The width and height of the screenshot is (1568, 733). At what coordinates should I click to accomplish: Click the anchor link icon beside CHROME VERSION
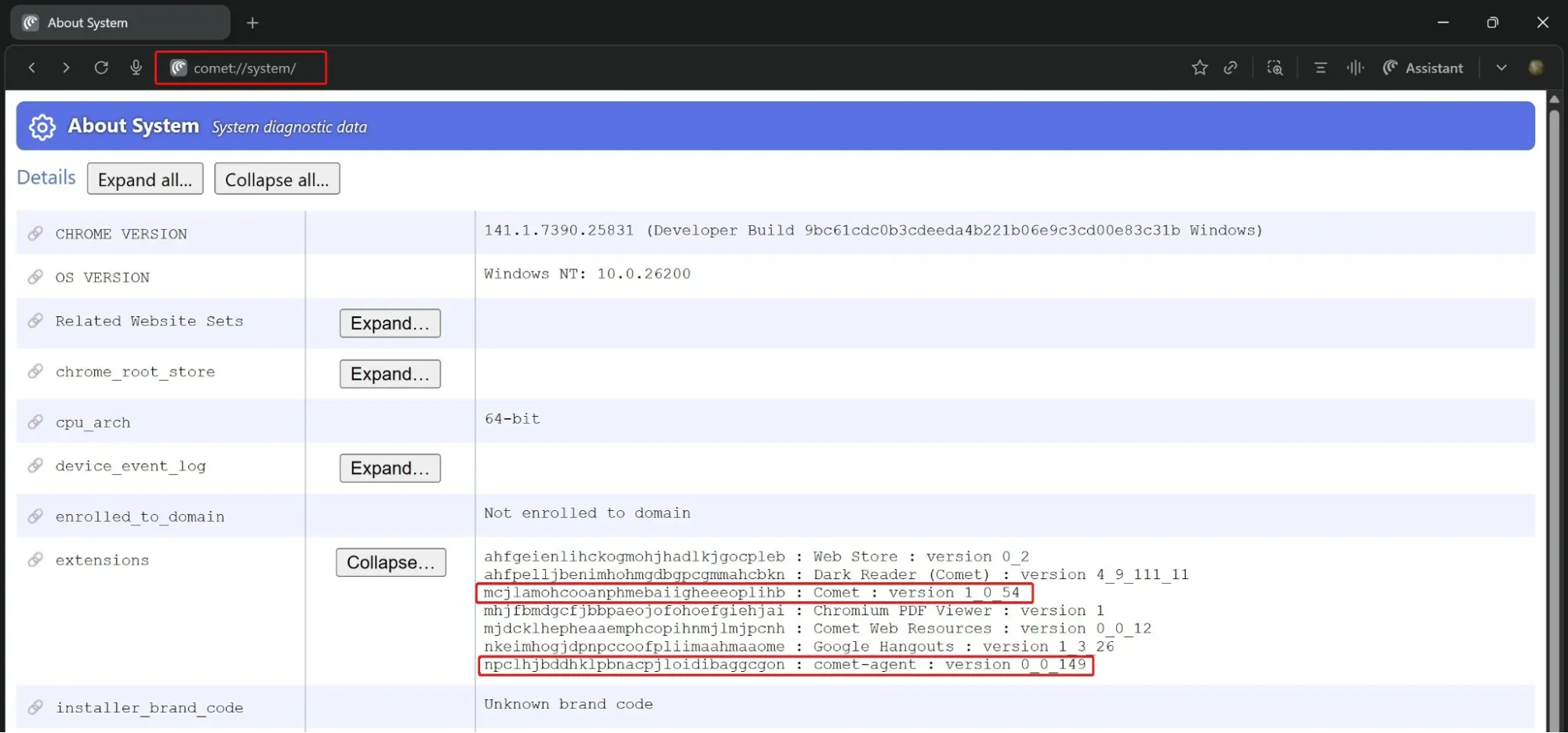point(35,234)
